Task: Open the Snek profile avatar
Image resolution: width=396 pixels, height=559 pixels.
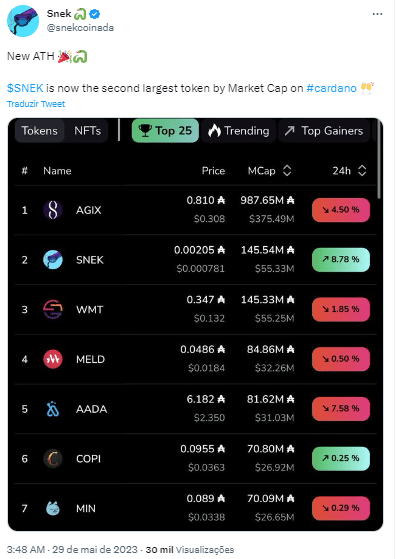Action: click(x=23, y=21)
